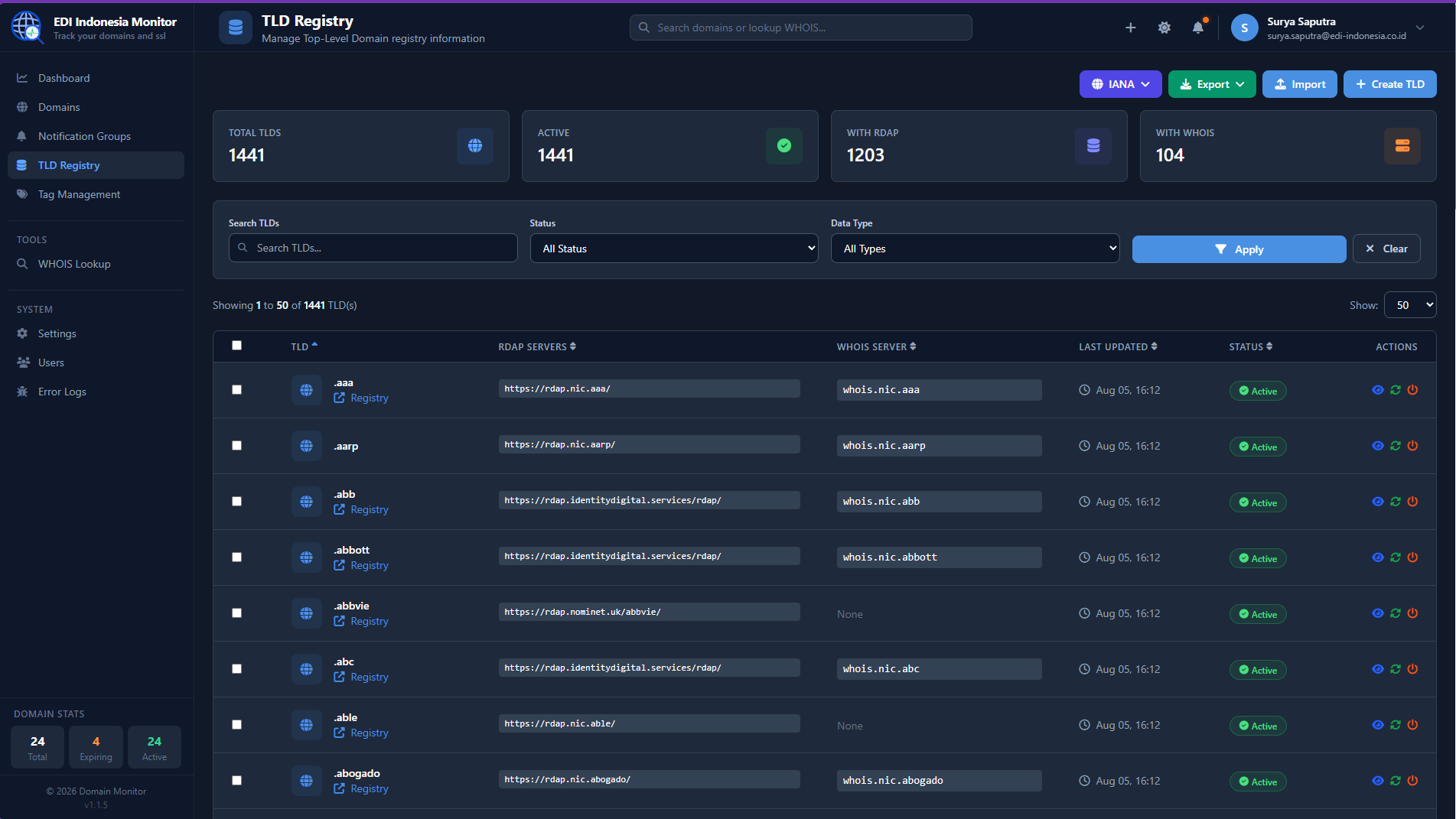Click the Apply filter button
Image resolution: width=1456 pixels, height=819 pixels.
[1239, 249]
